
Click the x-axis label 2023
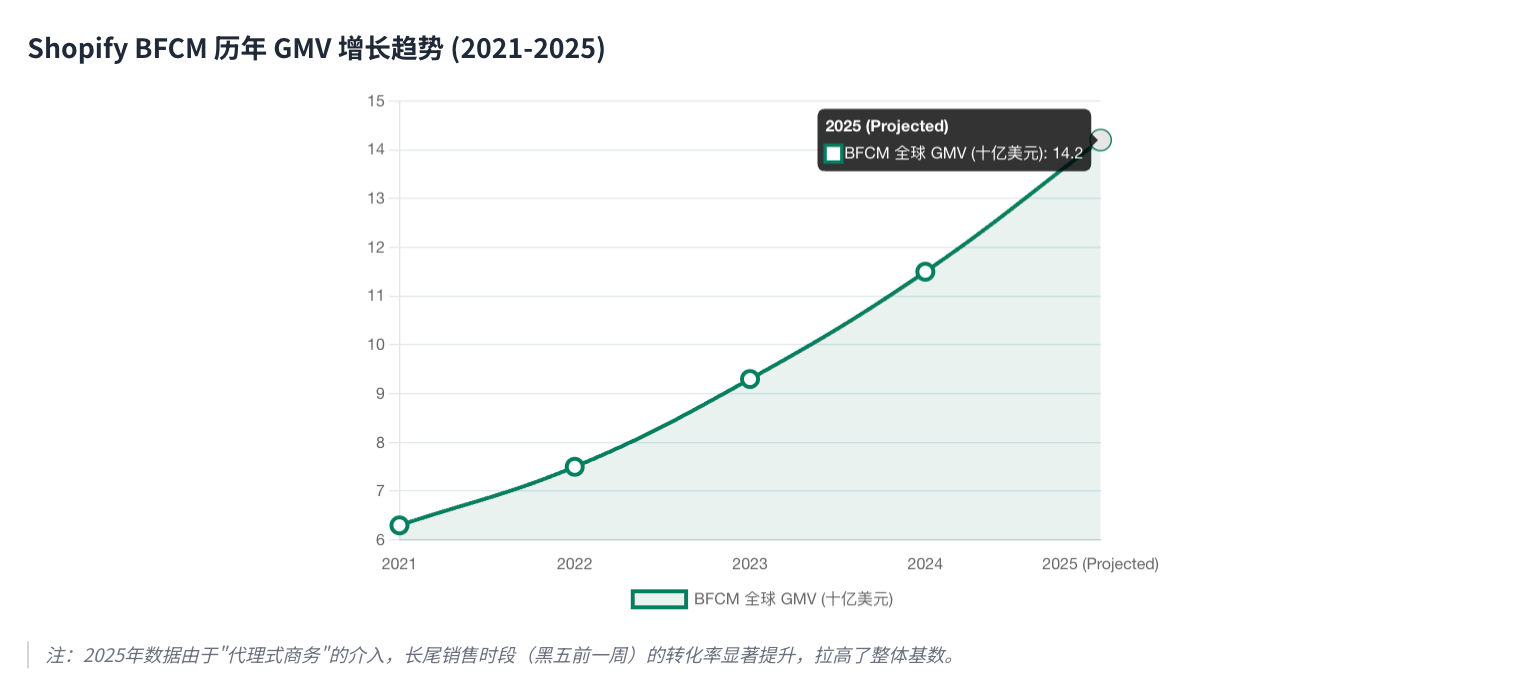click(750, 564)
